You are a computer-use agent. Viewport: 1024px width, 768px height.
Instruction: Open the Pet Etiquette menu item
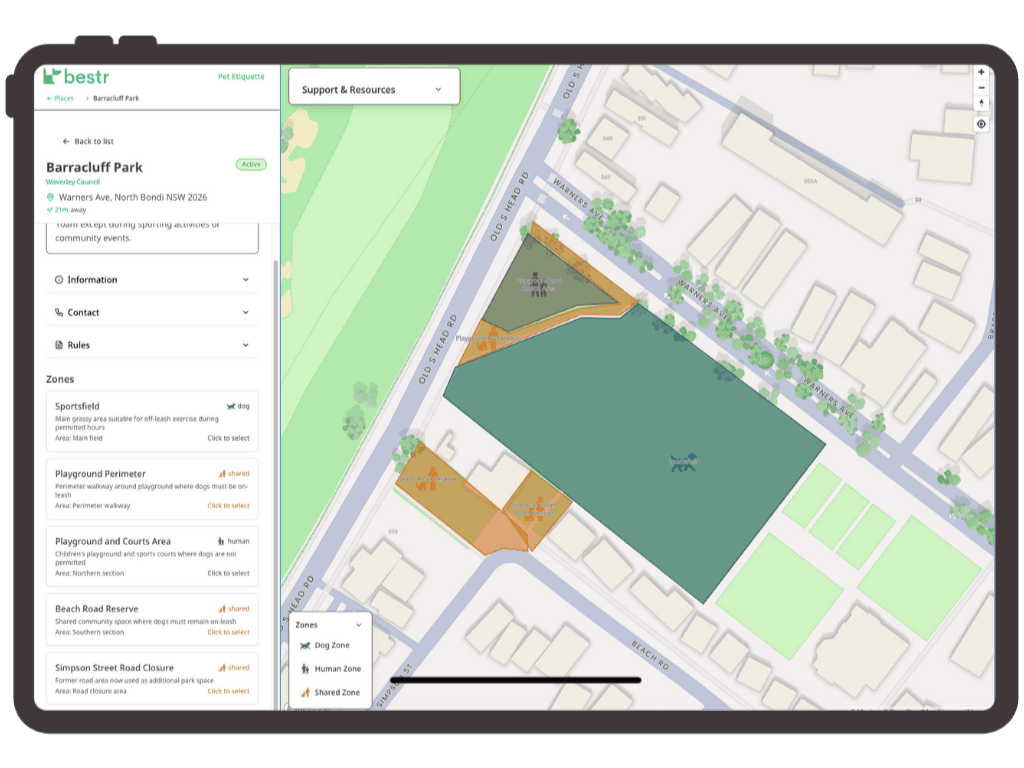241,76
